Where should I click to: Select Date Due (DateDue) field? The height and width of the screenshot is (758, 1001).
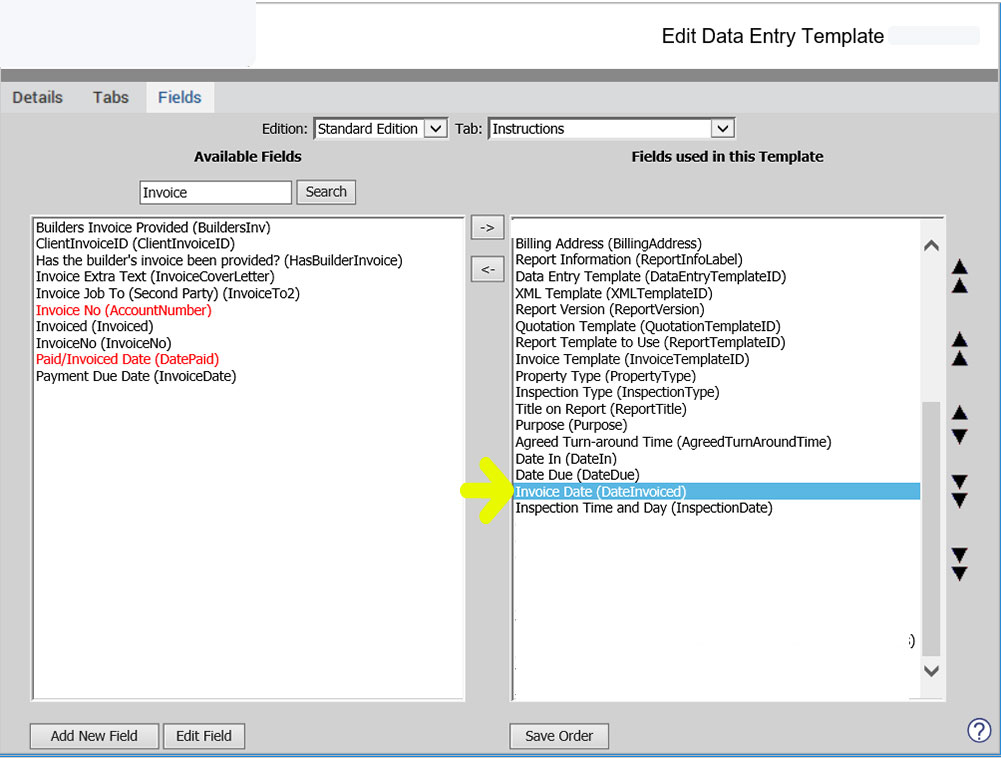tap(577, 474)
